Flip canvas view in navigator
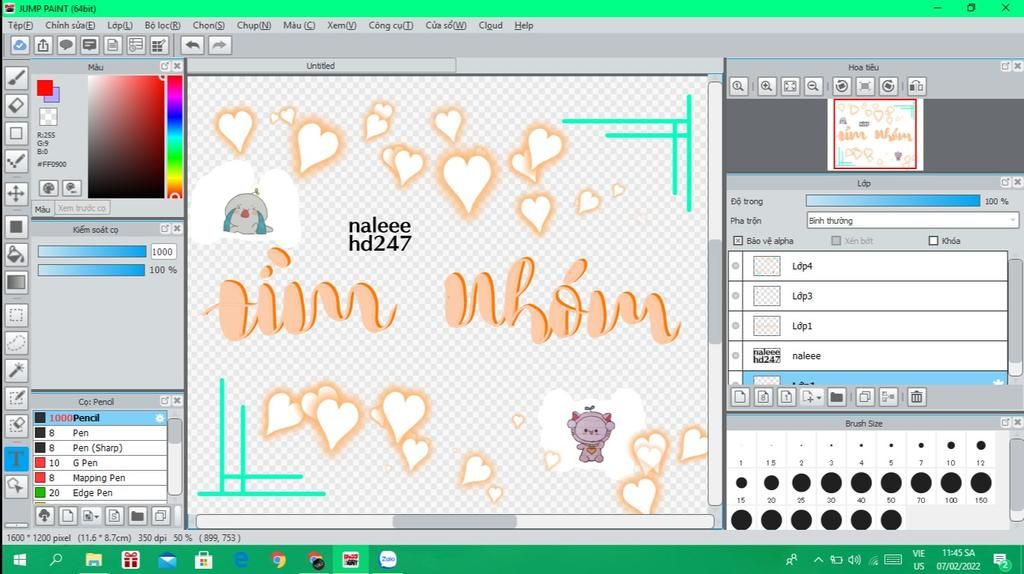Viewport: 1024px width, 574px height. coord(916,86)
